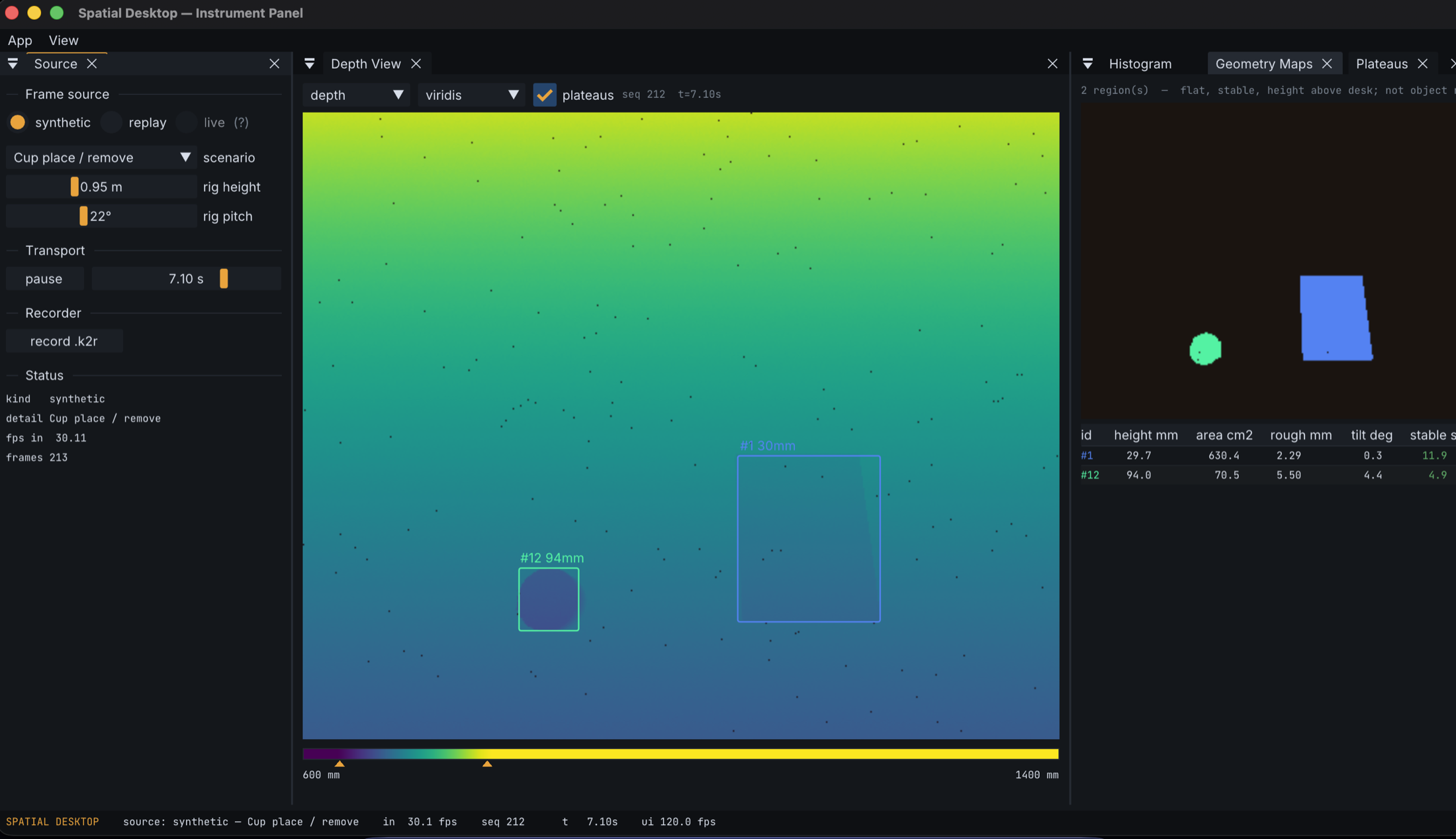
Task: Click the 600 mm colorbar min label
Action: (321, 775)
